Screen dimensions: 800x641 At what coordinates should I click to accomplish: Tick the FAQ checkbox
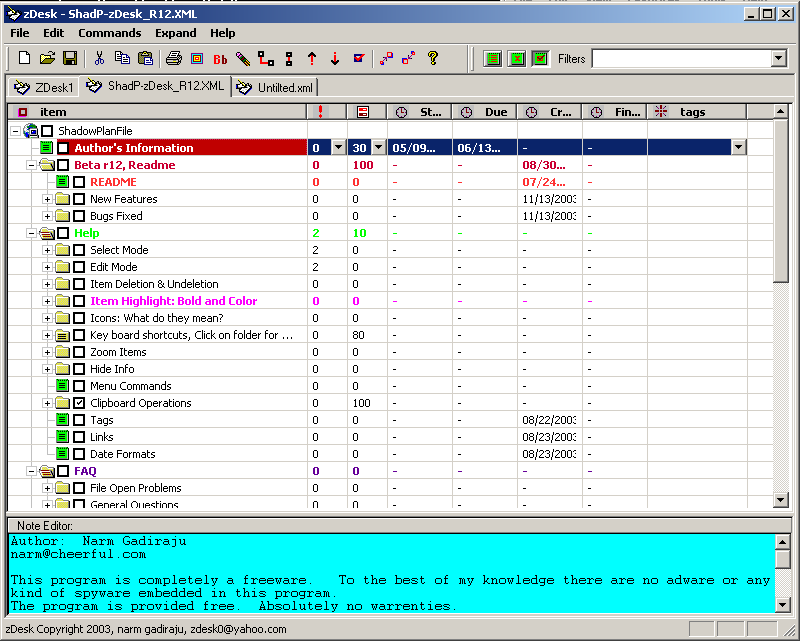click(x=63, y=471)
